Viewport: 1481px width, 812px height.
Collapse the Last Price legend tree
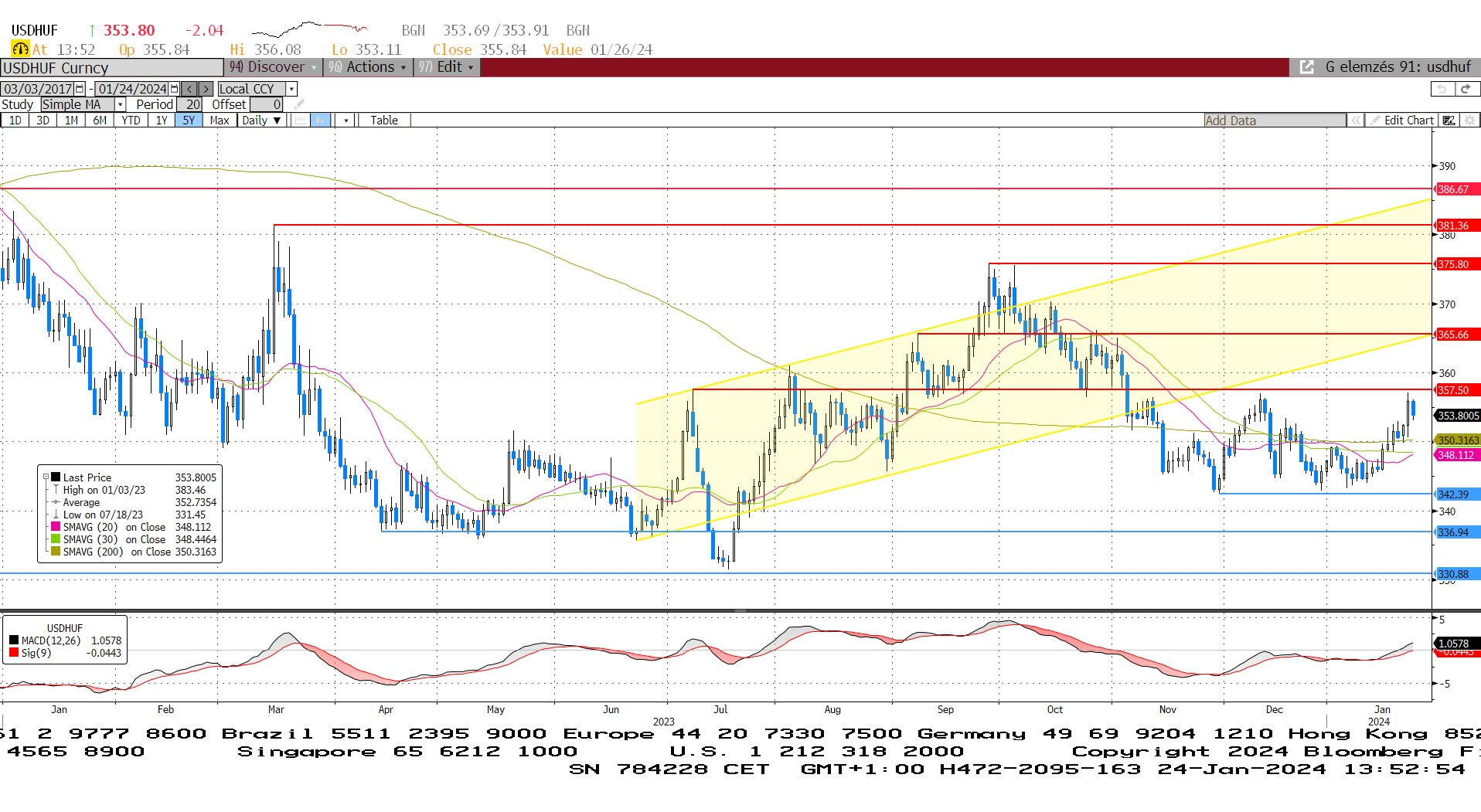[46, 477]
